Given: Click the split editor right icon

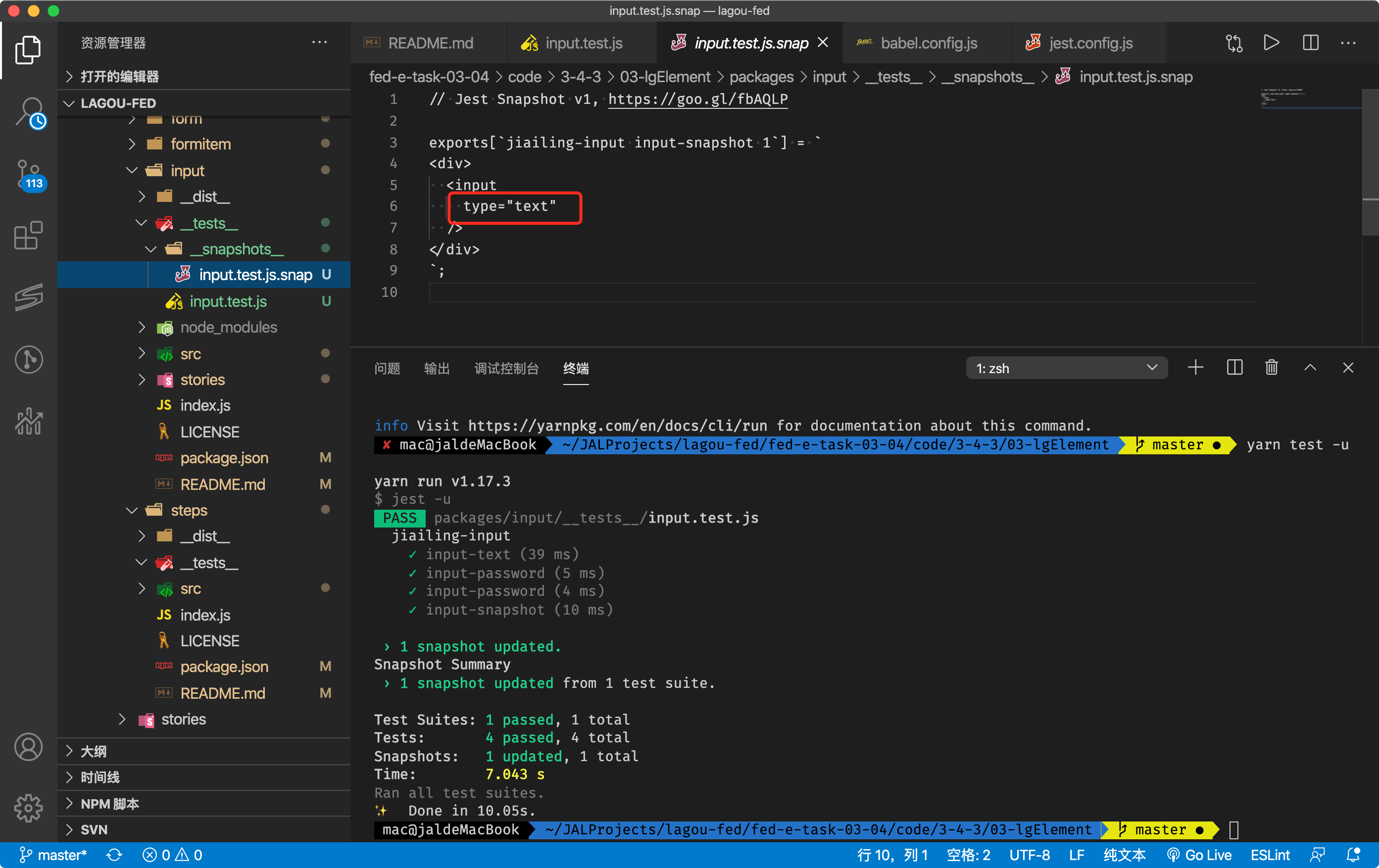Looking at the screenshot, I should coord(1310,43).
